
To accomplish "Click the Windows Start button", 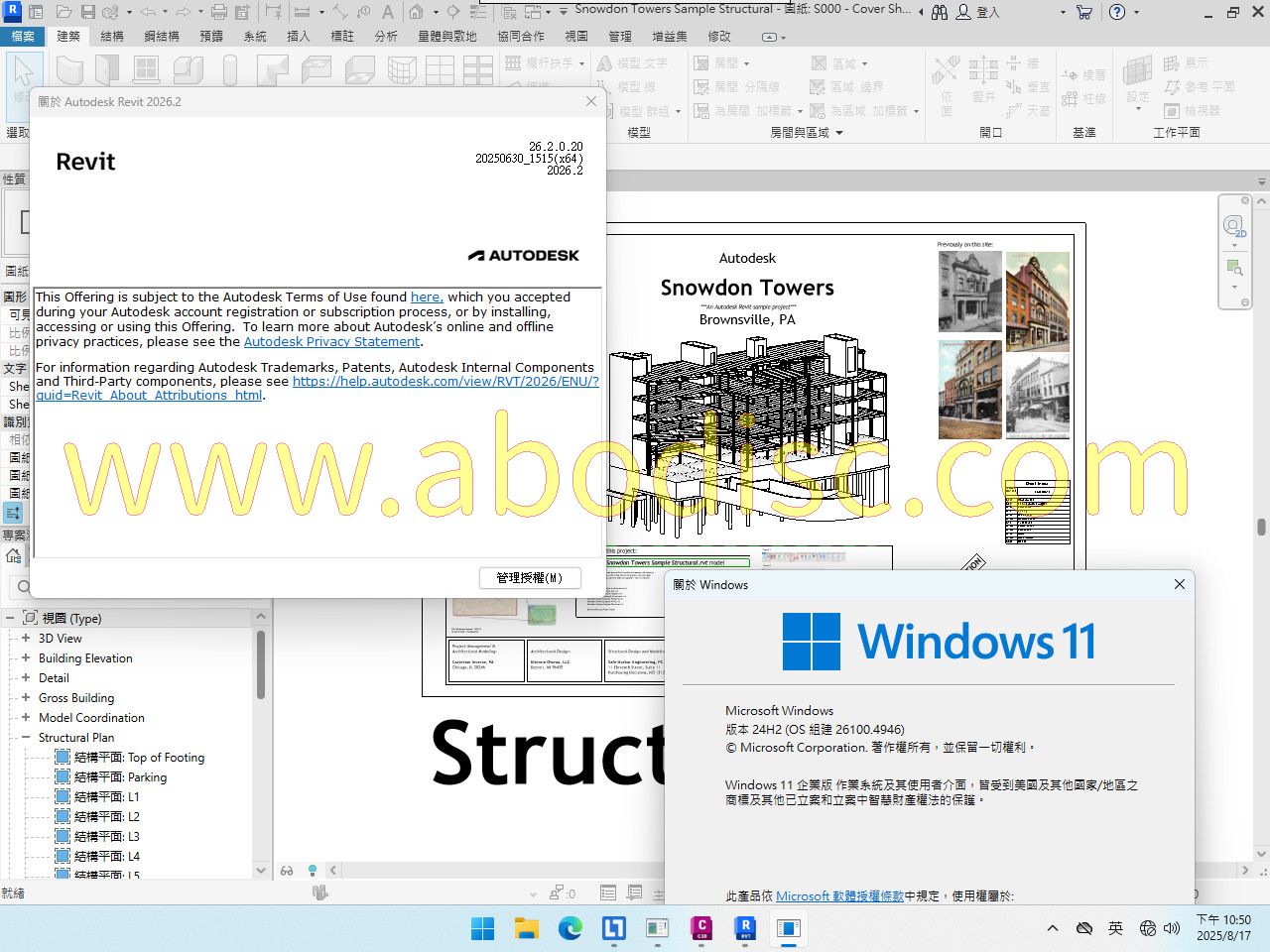I will click(482, 928).
